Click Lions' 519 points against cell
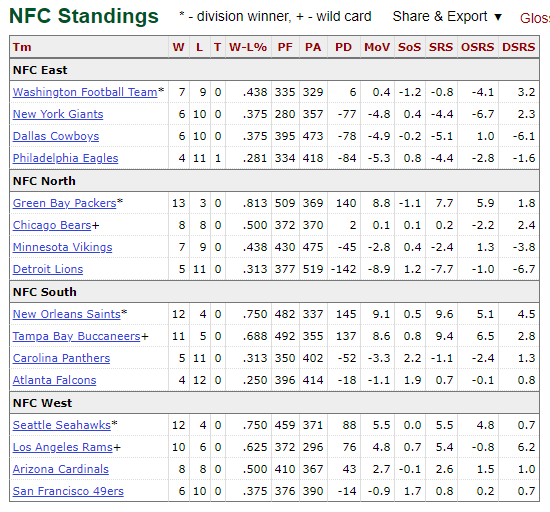The image size is (550, 512). [313, 269]
